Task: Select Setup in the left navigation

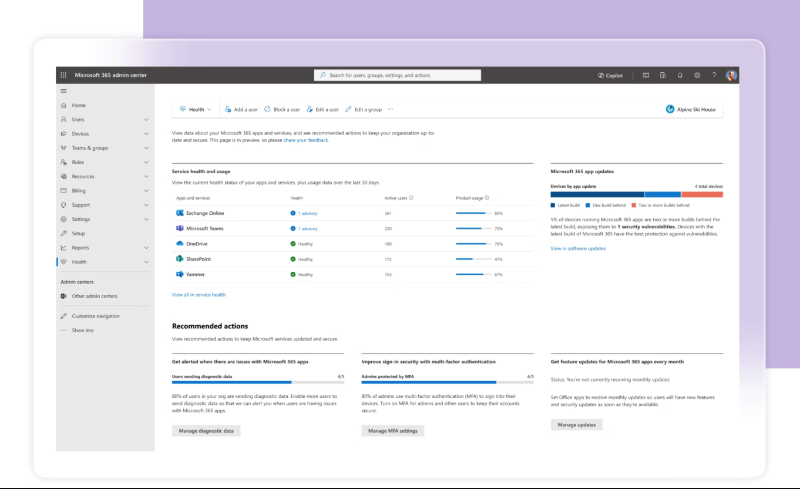Action: tap(78, 233)
